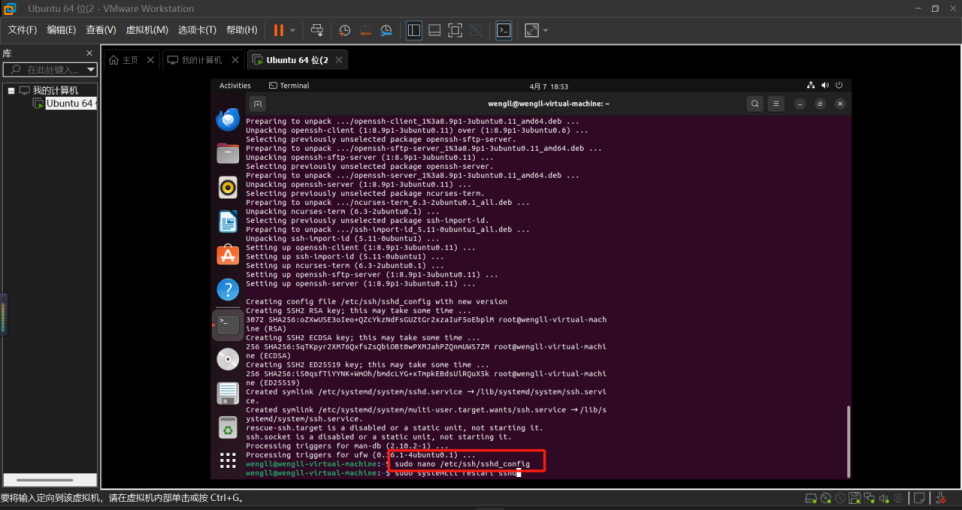This screenshot has height=510, width=962.
Task: Close the 主页 tab
Action: click(150, 60)
